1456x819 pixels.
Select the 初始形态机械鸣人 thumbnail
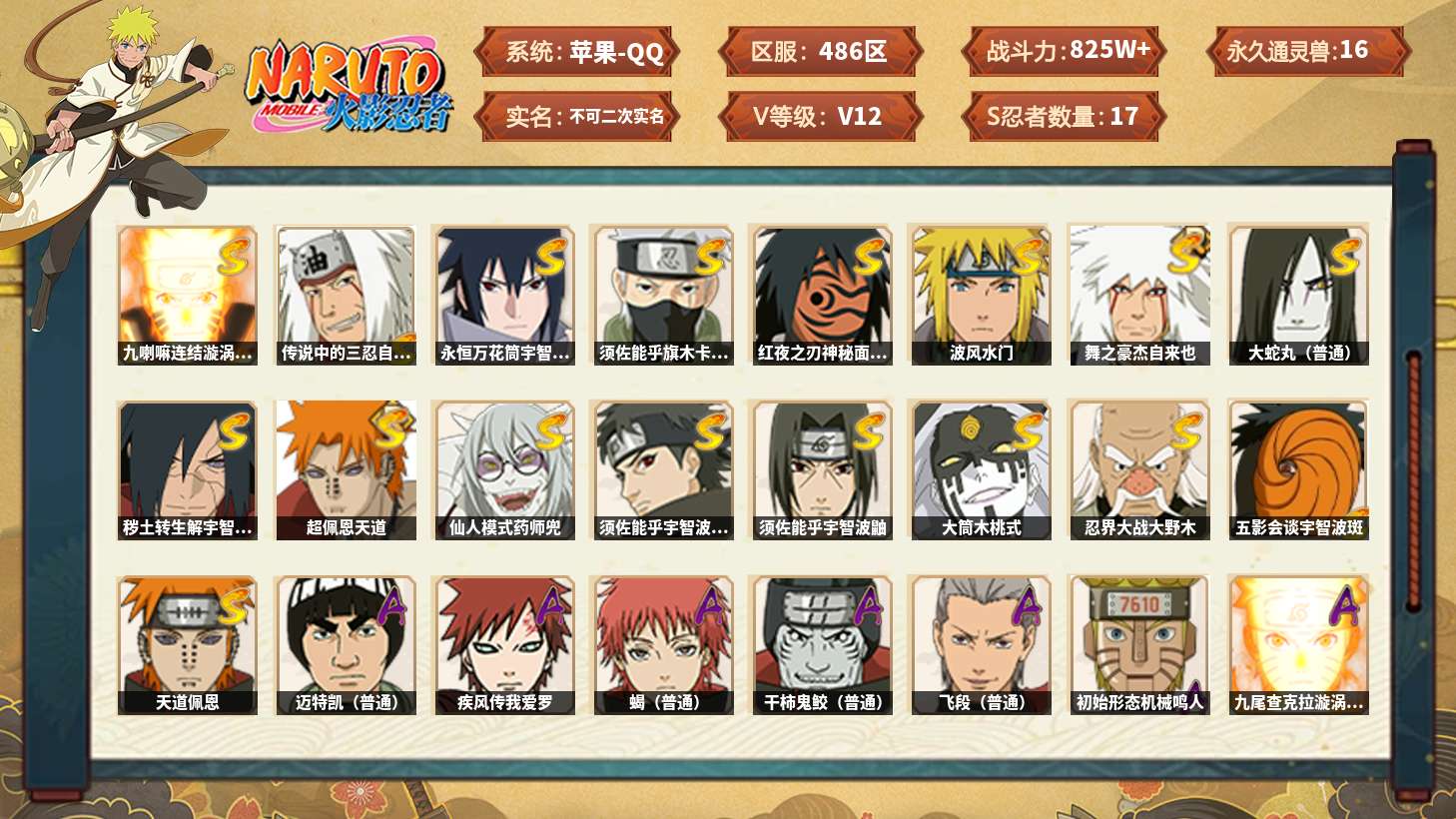[x=1139, y=645]
